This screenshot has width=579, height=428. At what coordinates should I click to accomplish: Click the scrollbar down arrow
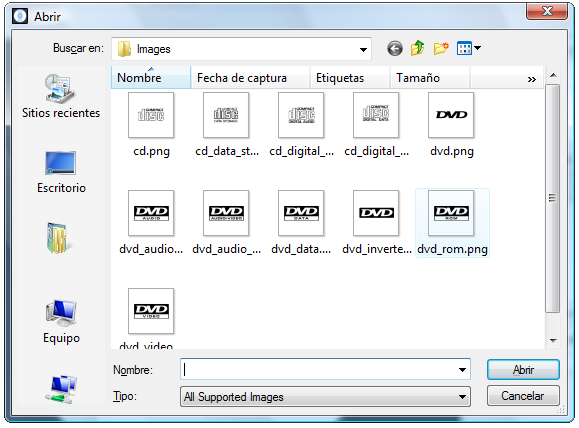coord(553,340)
